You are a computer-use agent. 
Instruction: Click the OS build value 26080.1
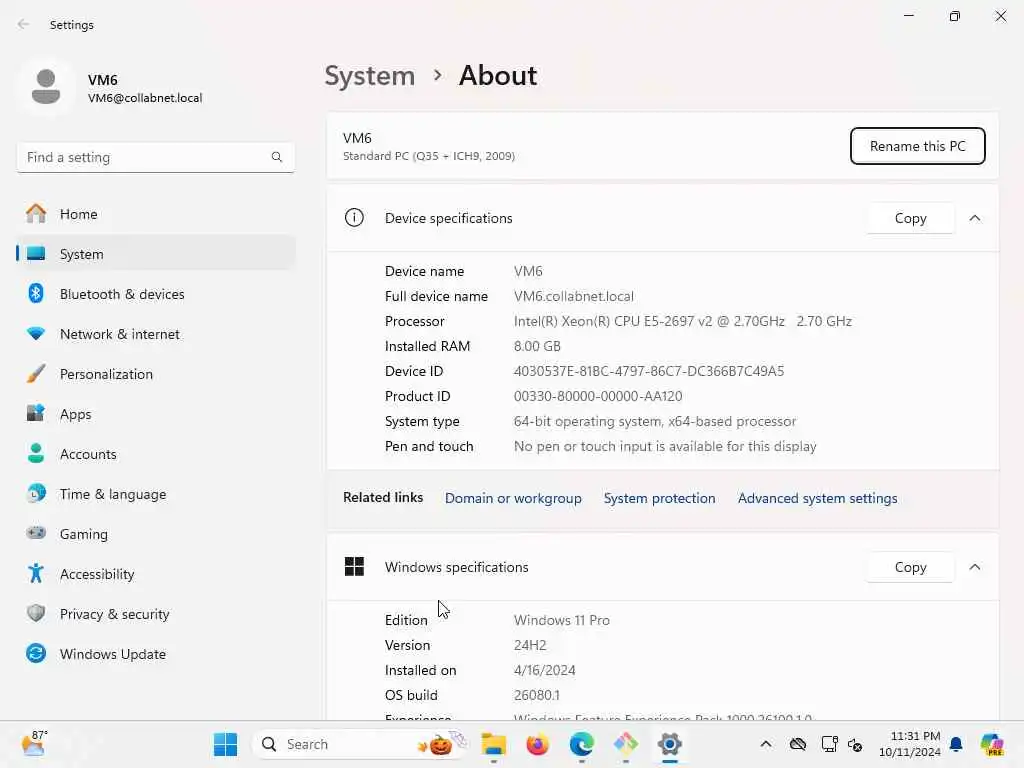(536, 695)
